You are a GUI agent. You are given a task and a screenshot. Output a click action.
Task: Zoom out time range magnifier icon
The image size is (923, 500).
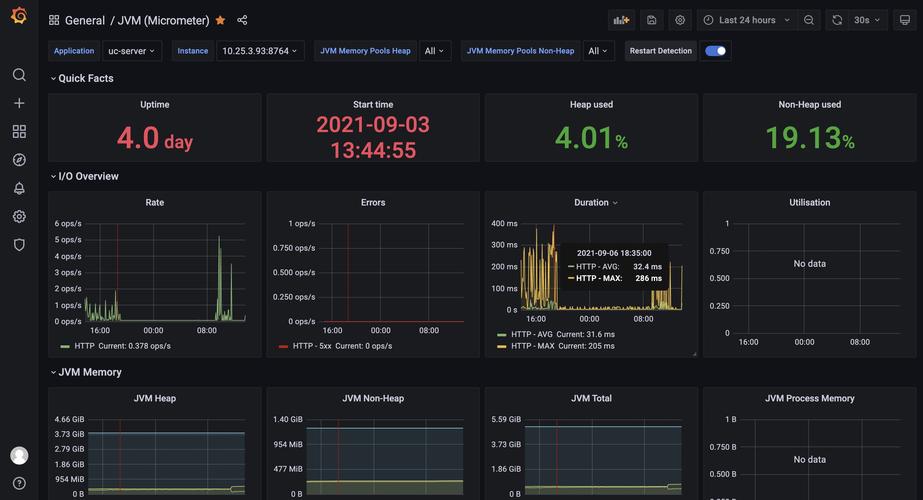point(809,20)
